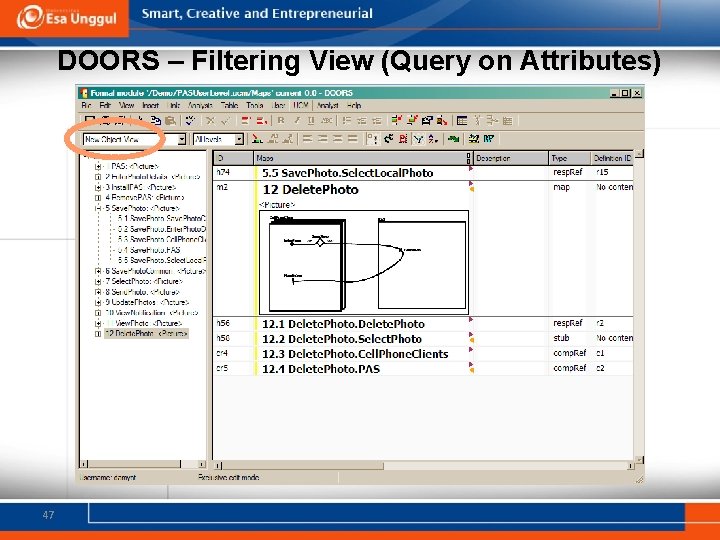The height and width of the screenshot is (540, 720).
Task: Click the strikethrough abc icon
Action: 326,121
